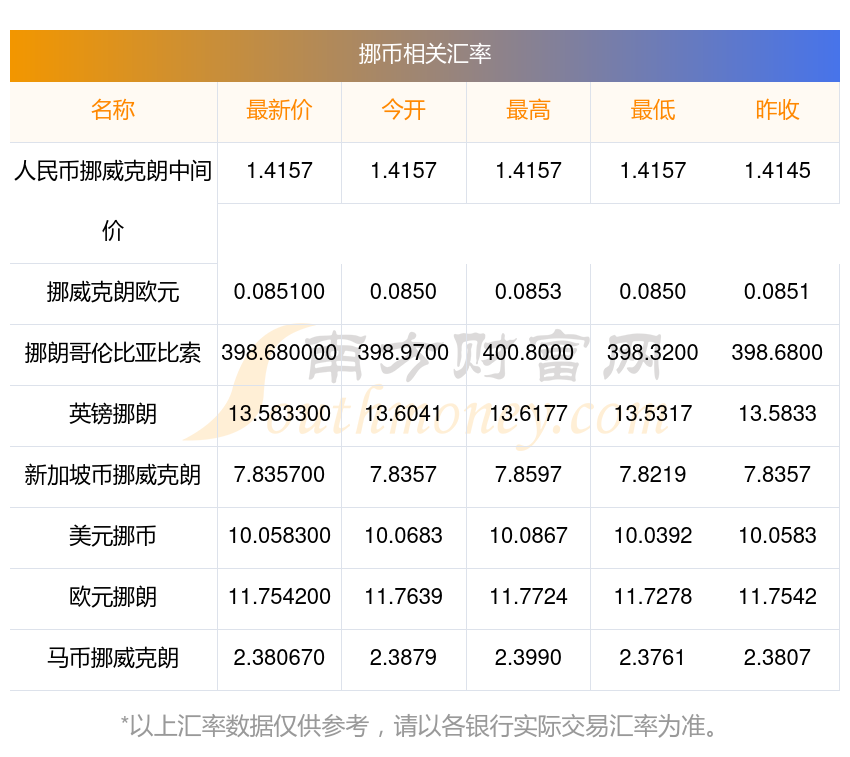Click the low value 398.3200

click(x=653, y=352)
